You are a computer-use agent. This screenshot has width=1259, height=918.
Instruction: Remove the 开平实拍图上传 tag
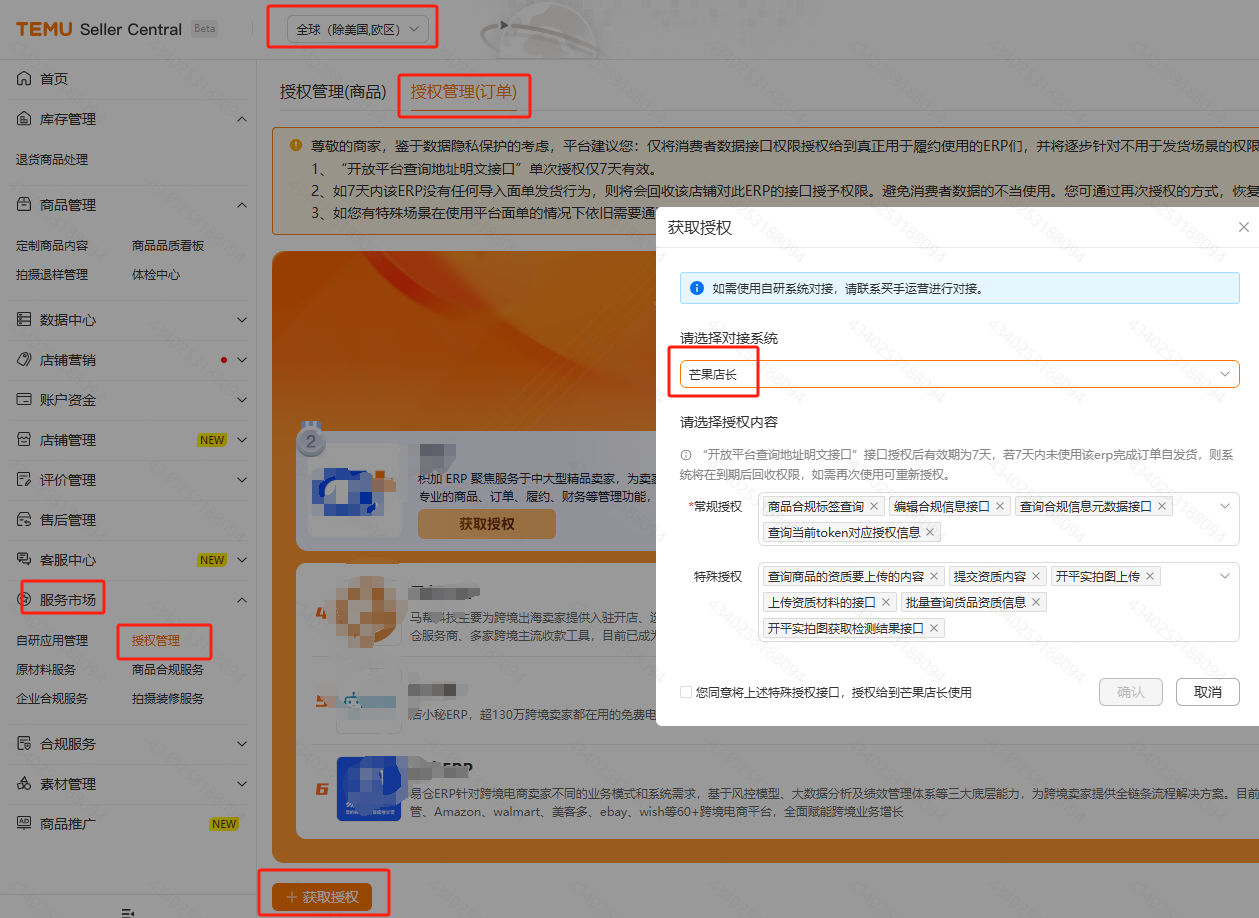tap(1150, 576)
